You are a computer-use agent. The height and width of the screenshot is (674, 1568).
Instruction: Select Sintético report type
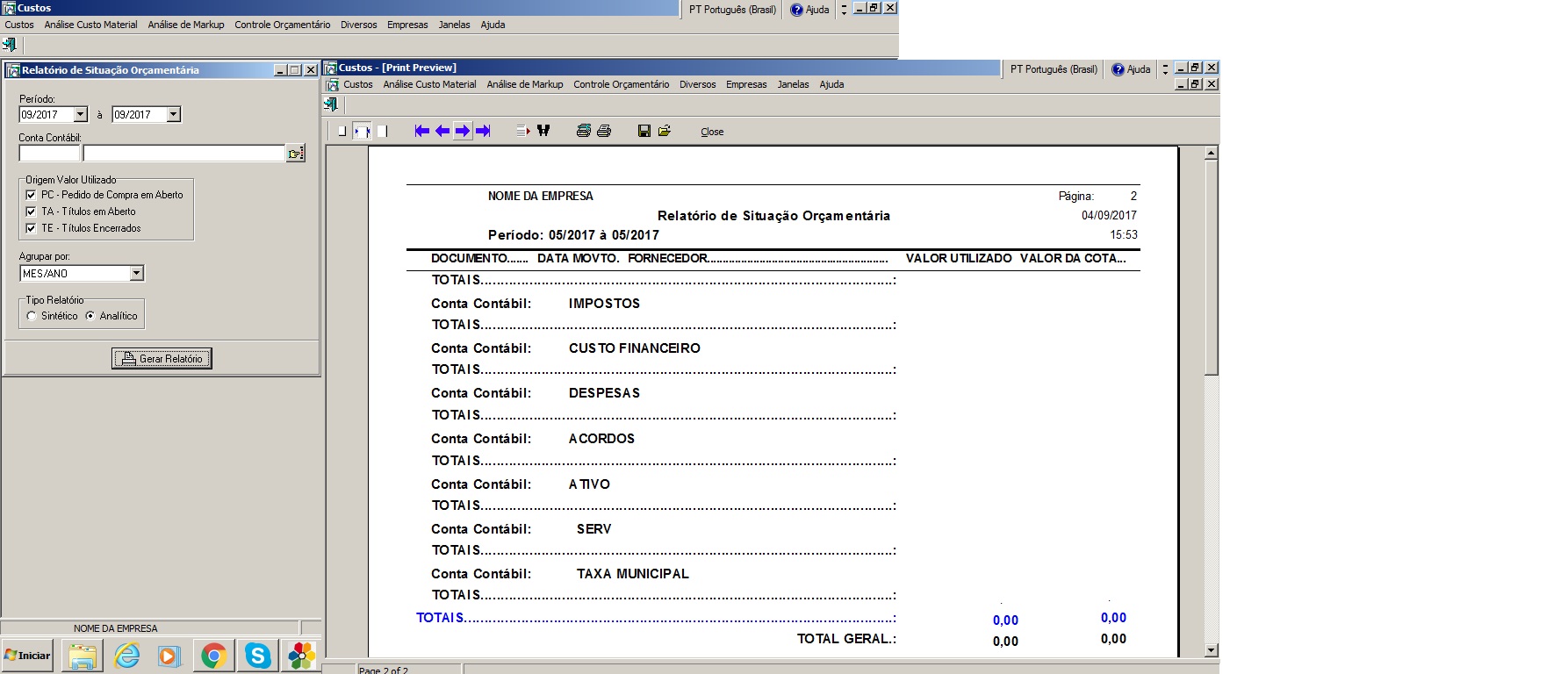pyautogui.click(x=32, y=316)
